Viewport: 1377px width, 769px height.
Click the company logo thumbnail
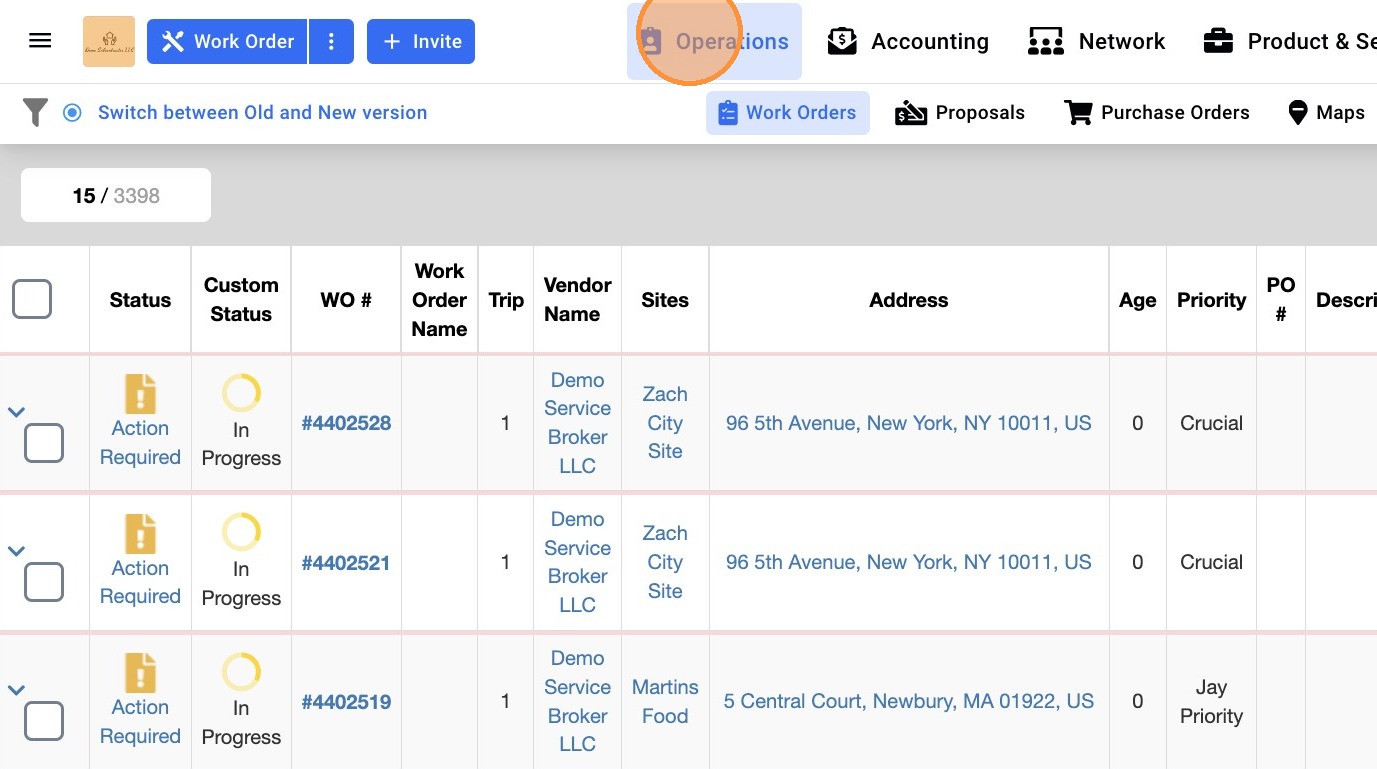[108, 41]
